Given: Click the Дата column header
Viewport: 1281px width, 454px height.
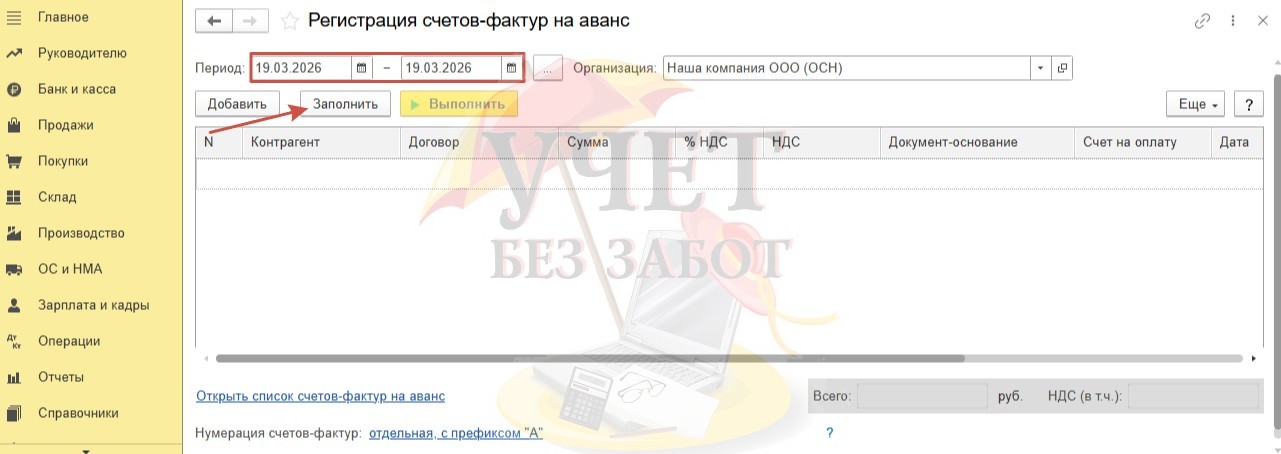Looking at the screenshot, I should 1237,142.
